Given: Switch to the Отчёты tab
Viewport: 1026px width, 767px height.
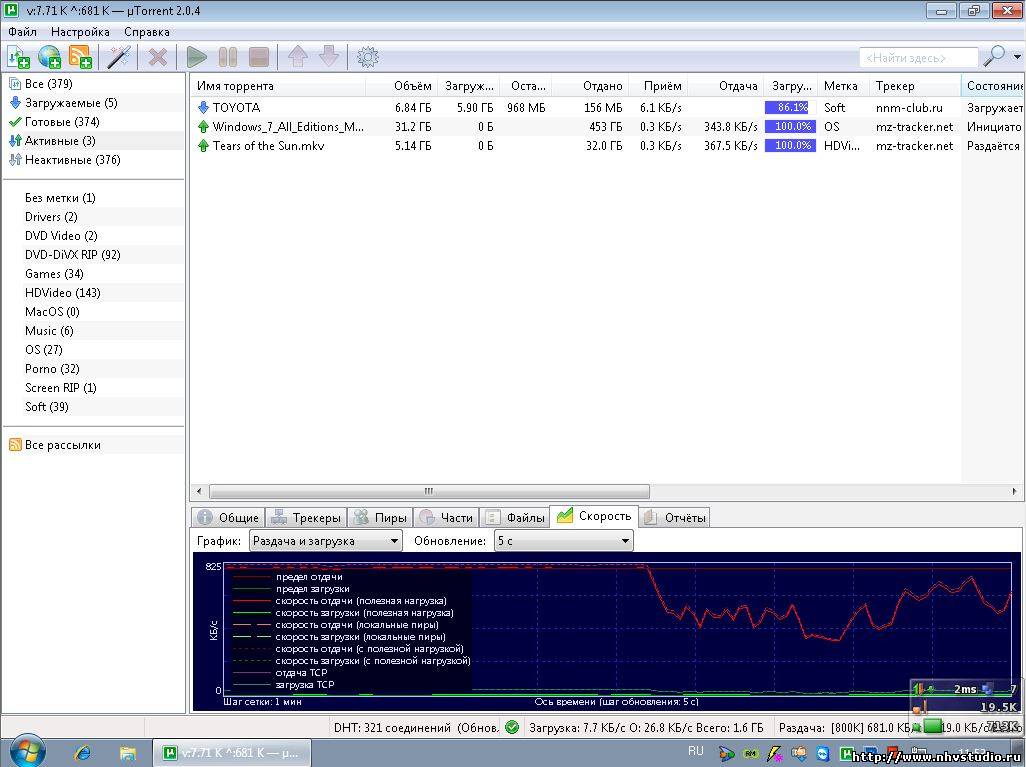Looking at the screenshot, I should pos(675,518).
